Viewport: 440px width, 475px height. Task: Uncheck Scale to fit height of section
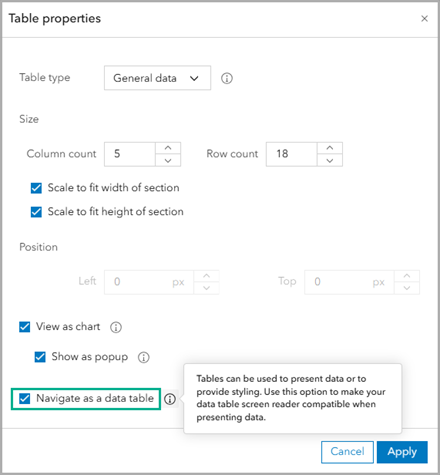[x=36, y=212]
